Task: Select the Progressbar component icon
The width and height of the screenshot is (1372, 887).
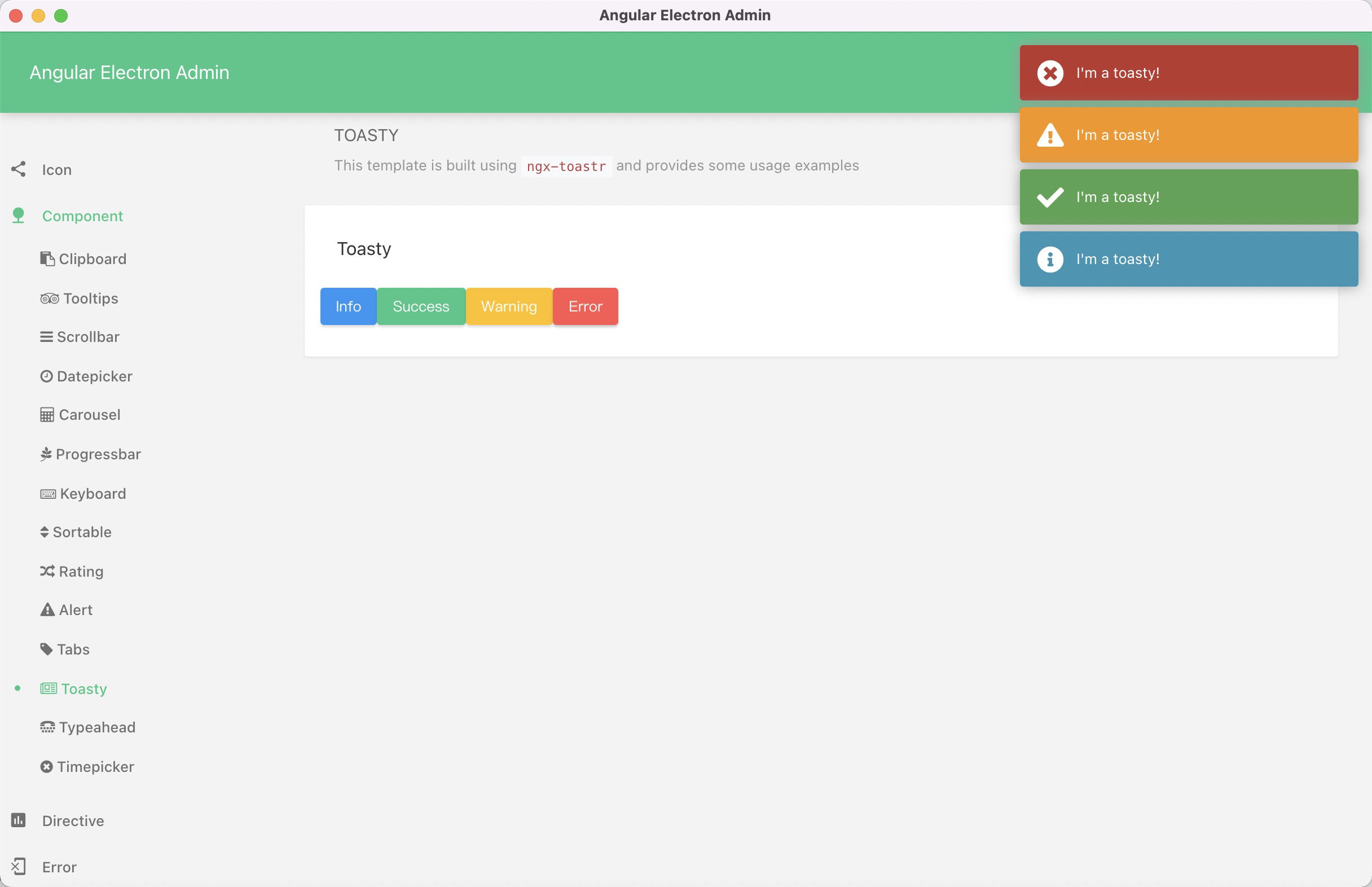Action: (46, 454)
